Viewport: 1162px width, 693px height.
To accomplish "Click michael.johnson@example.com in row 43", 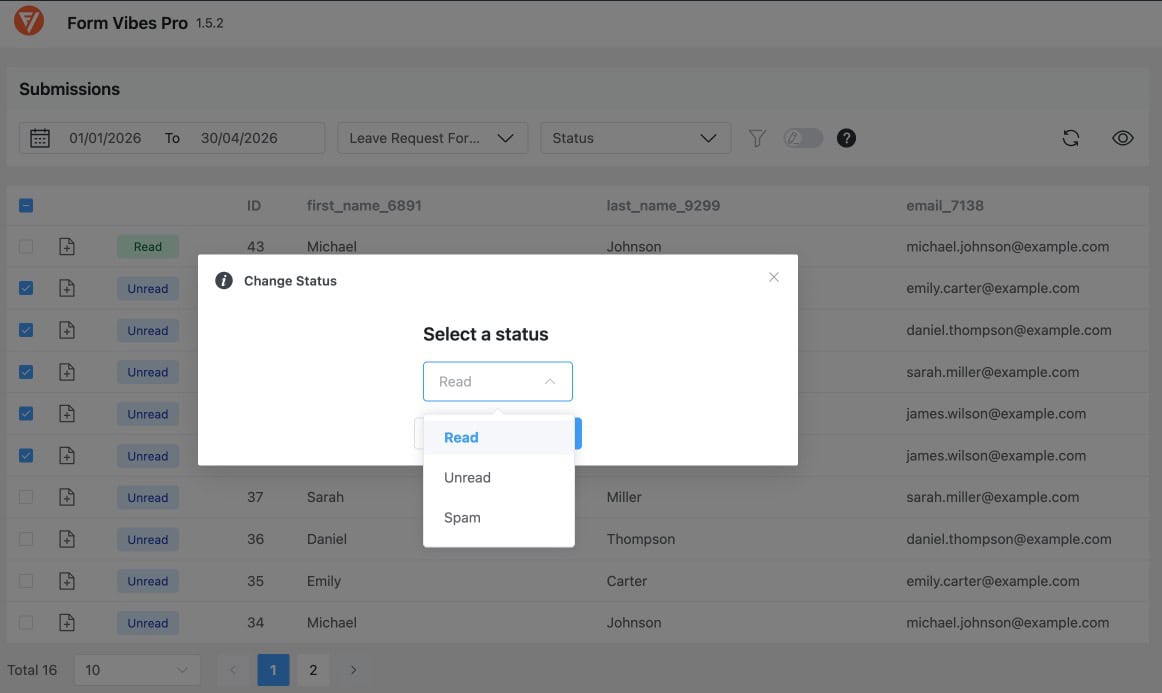I will pos(1008,247).
